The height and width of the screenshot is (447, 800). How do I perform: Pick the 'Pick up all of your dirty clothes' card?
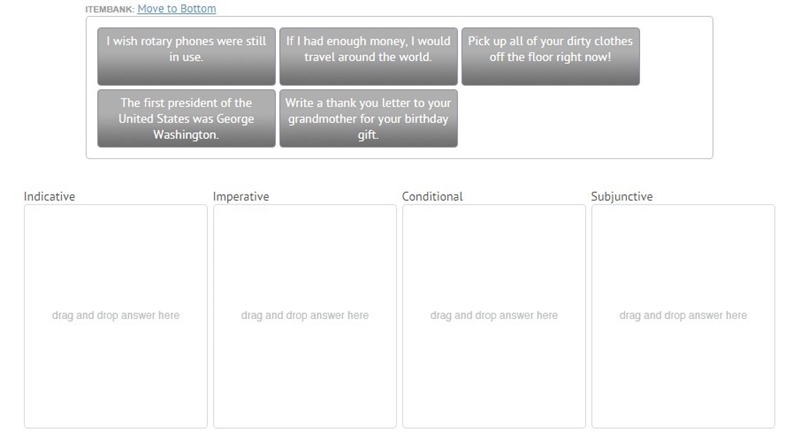tap(551, 56)
